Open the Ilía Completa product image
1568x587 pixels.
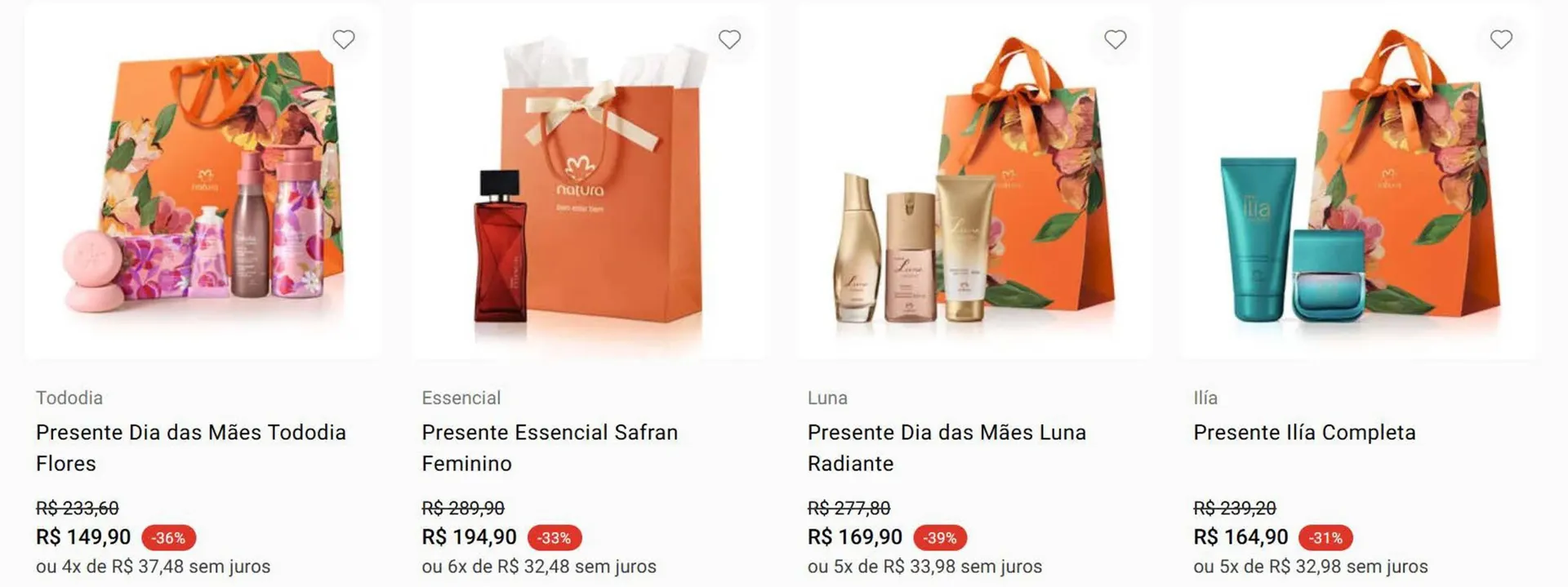coord(1361,181)
